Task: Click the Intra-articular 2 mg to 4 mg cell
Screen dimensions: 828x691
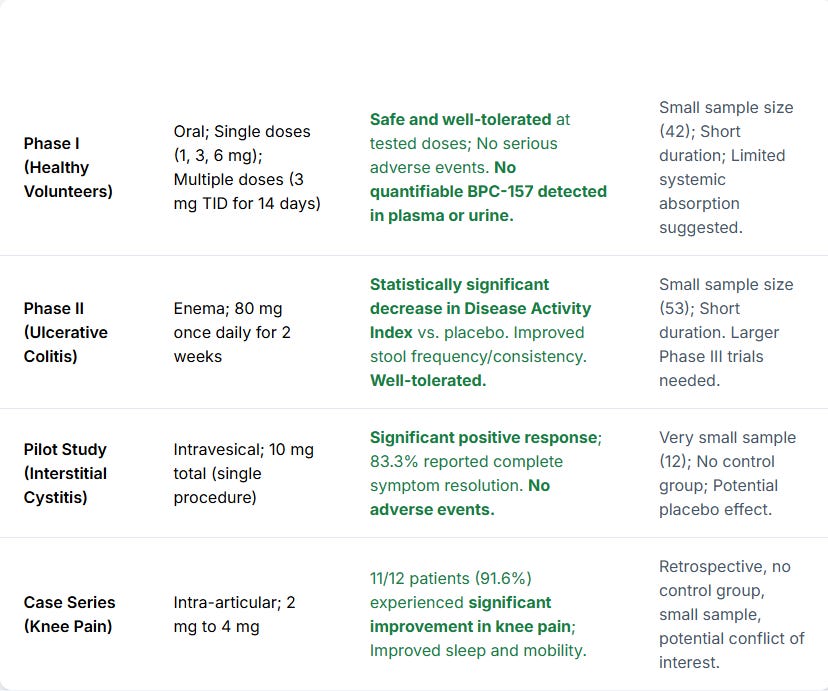Action: point(234,614)
